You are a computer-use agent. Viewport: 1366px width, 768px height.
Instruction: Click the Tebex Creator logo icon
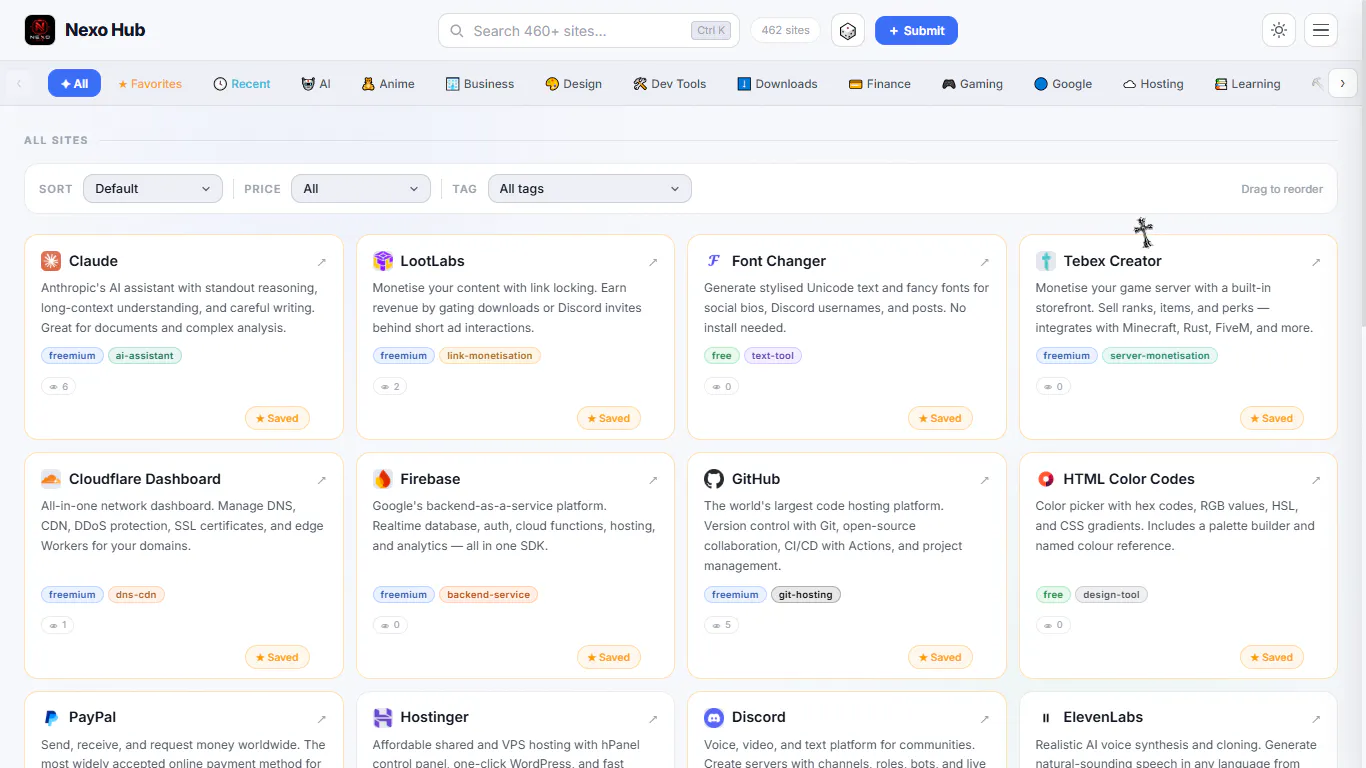(x=1046, y=261)
